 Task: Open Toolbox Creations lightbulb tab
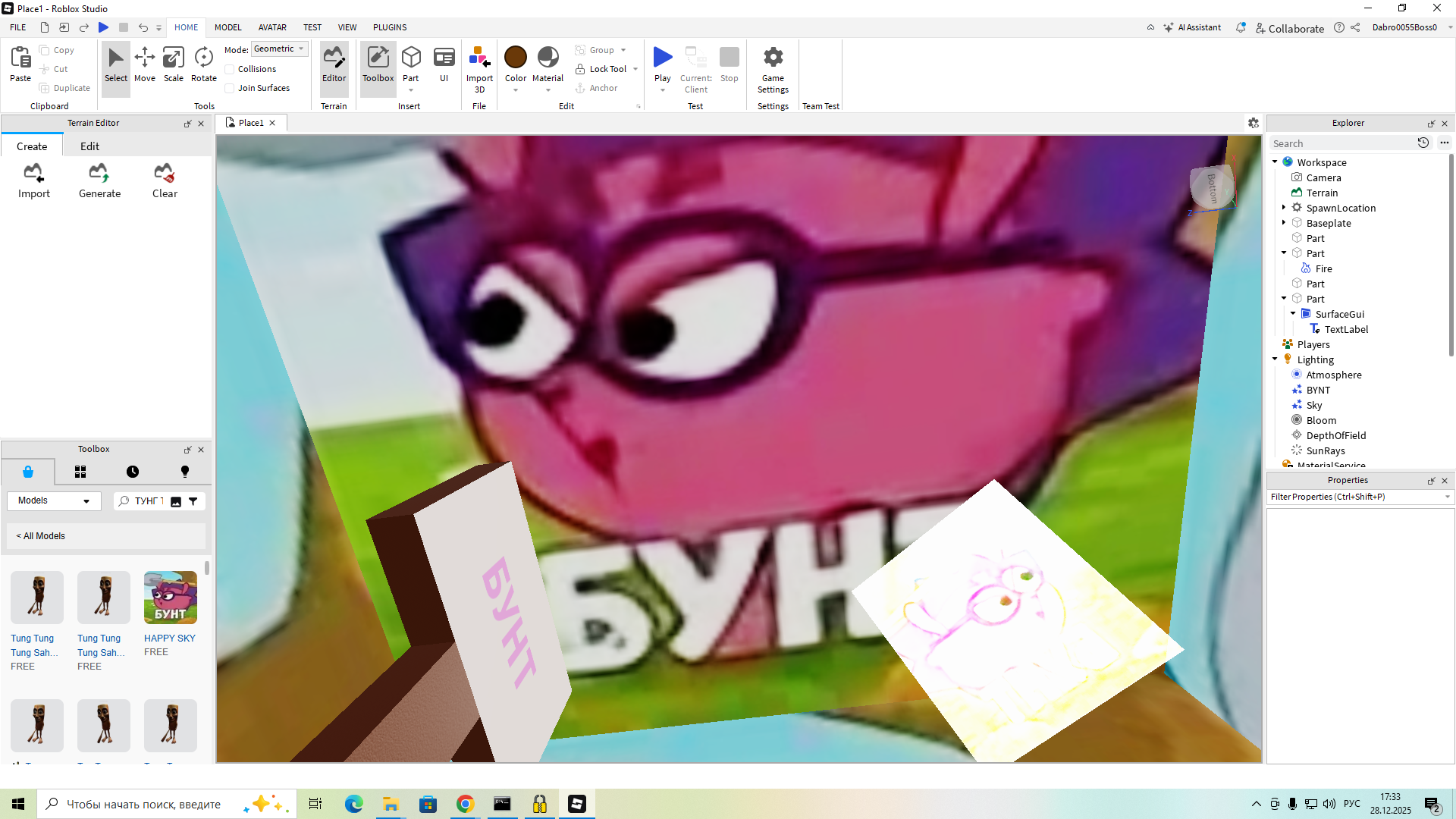[185, 472]
